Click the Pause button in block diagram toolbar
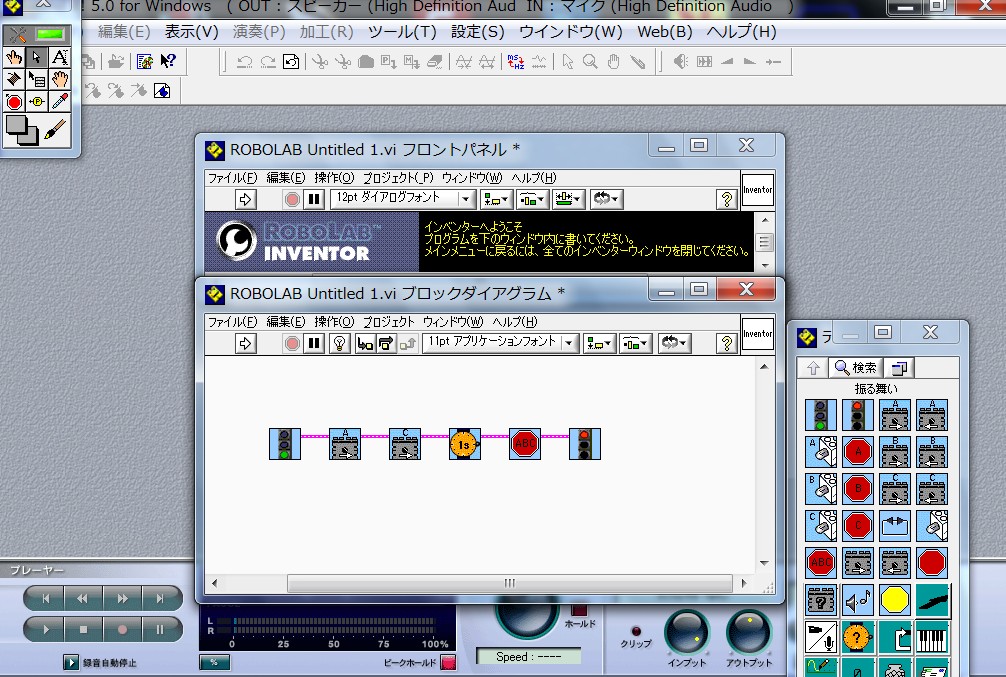This screenshot has height=677, width=1006. click(314, 343)
